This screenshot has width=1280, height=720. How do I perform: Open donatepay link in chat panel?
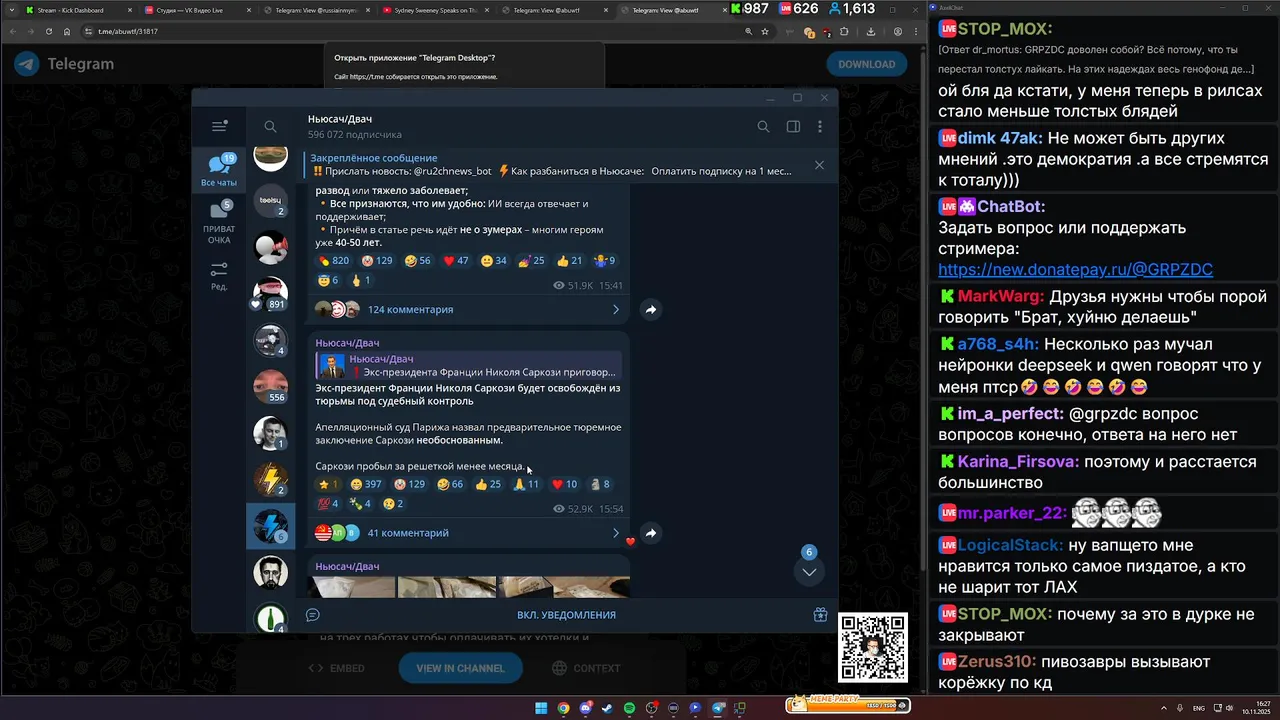(x=1075, y=270)
